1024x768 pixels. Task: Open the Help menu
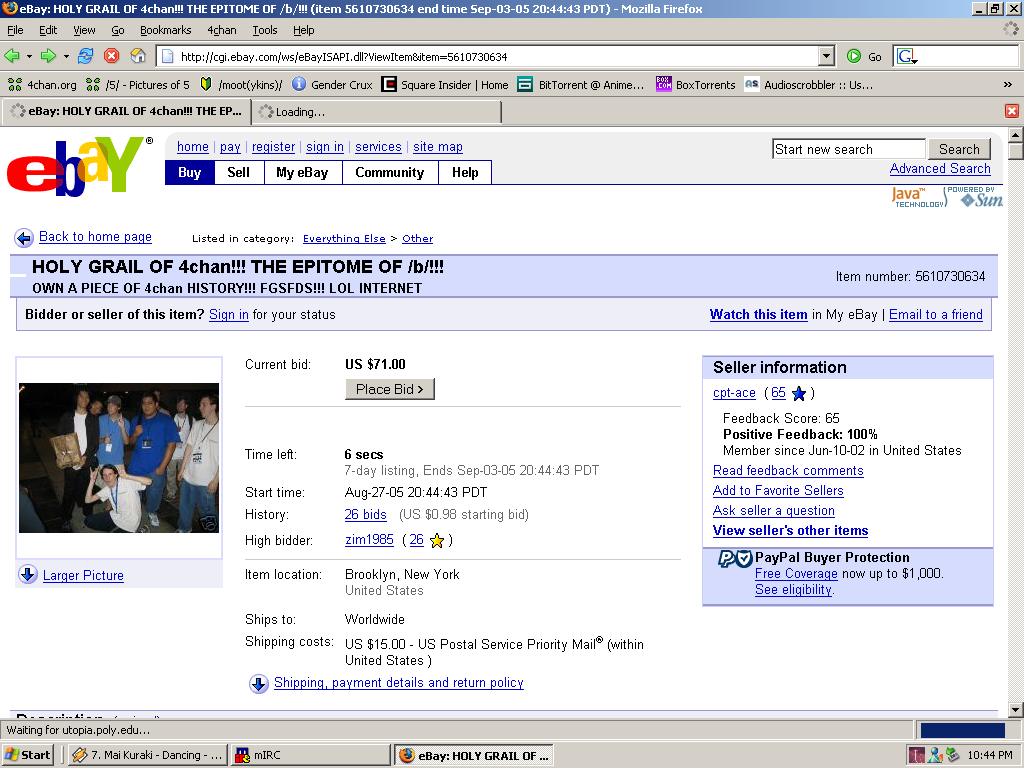[303, 30]
